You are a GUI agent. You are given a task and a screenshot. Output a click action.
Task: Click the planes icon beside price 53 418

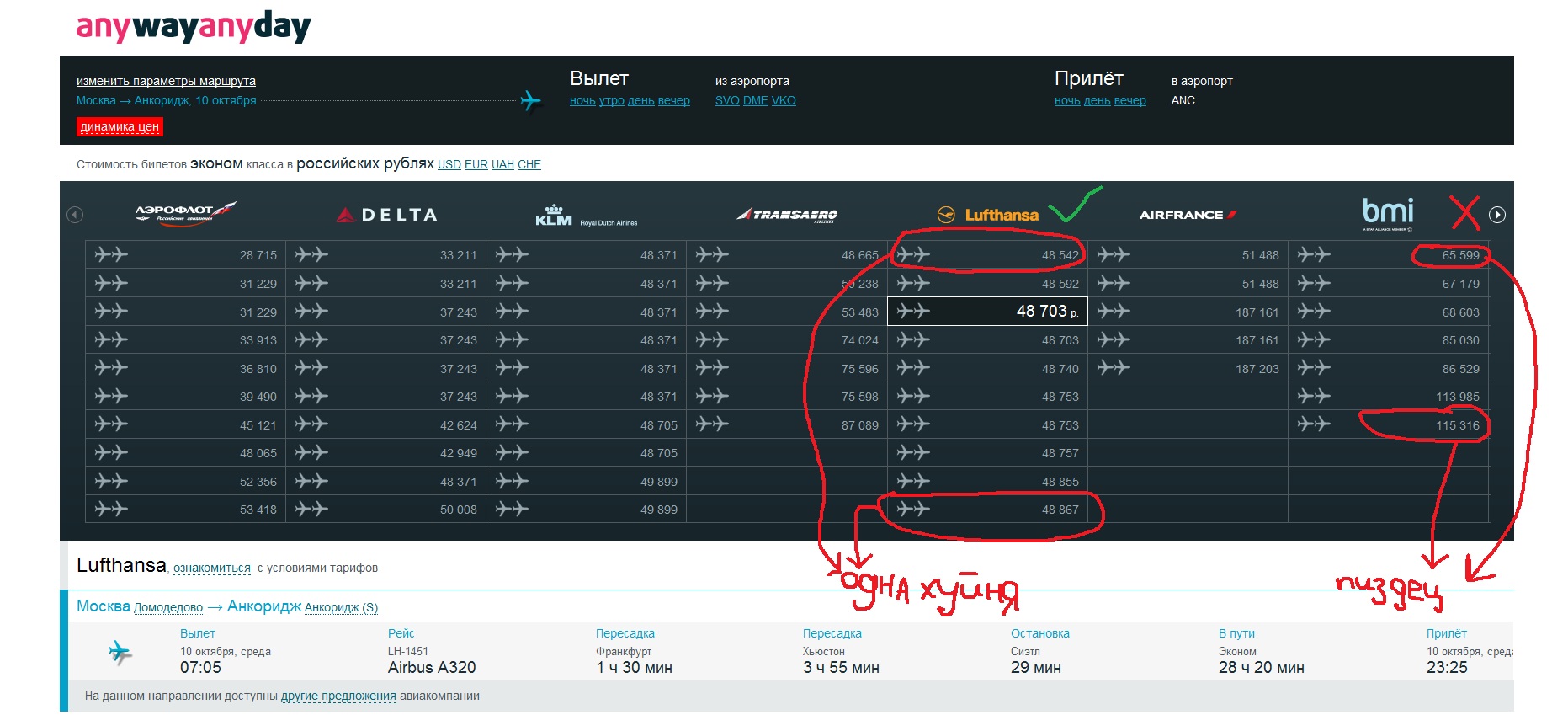click(x=111, y=509)
